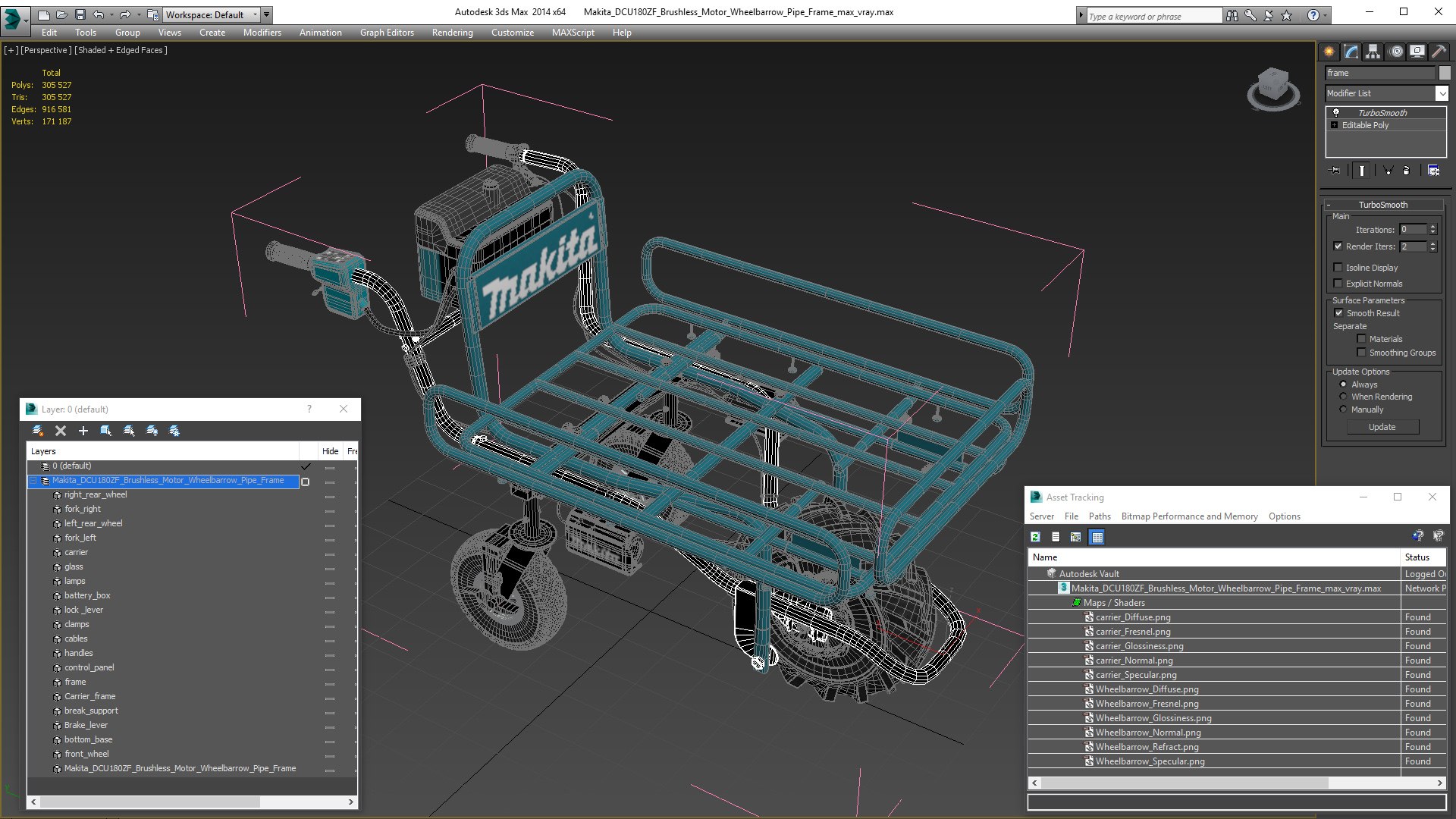Open the quick access toolbar customize arrow
Screen dimensions: 1456x819
266,14
